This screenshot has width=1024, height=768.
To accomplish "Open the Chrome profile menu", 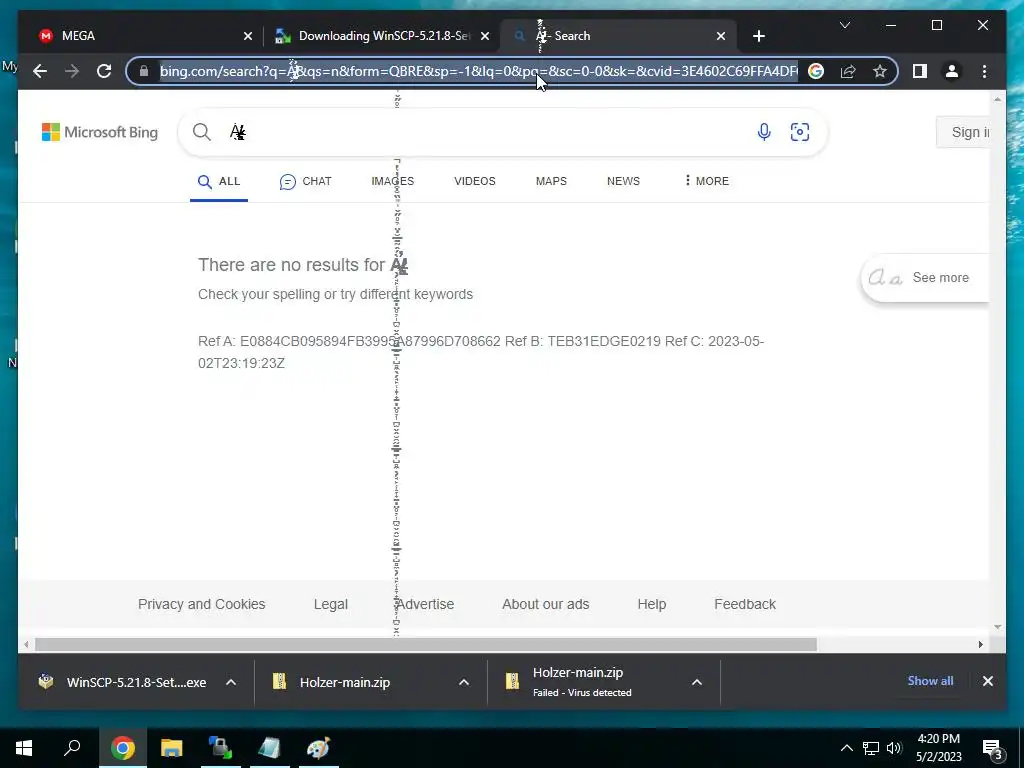I will (x=952, y=71).
